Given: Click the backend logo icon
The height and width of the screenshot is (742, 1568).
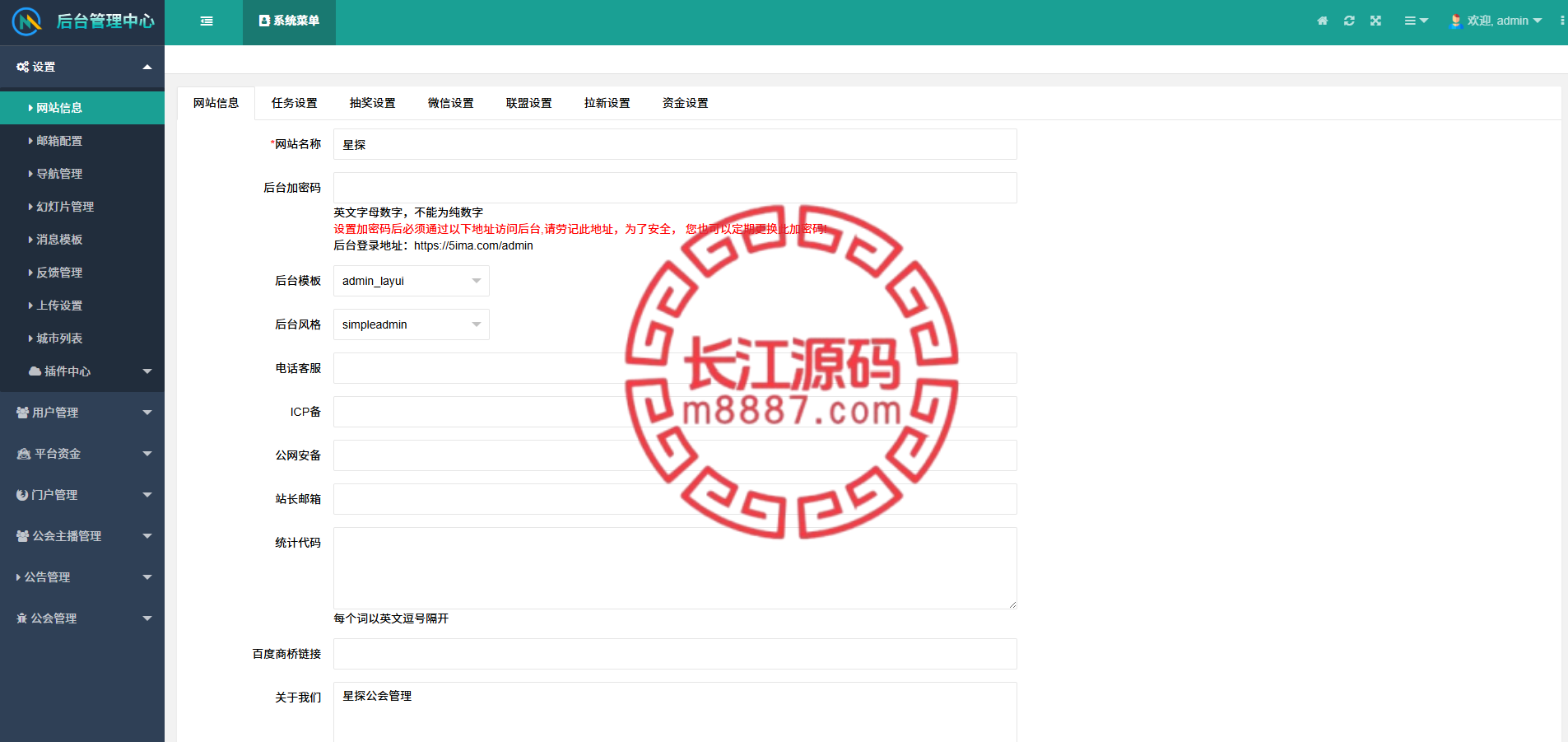Looking at the screenshot, I should pyautogui.click(x=26, y=21).
